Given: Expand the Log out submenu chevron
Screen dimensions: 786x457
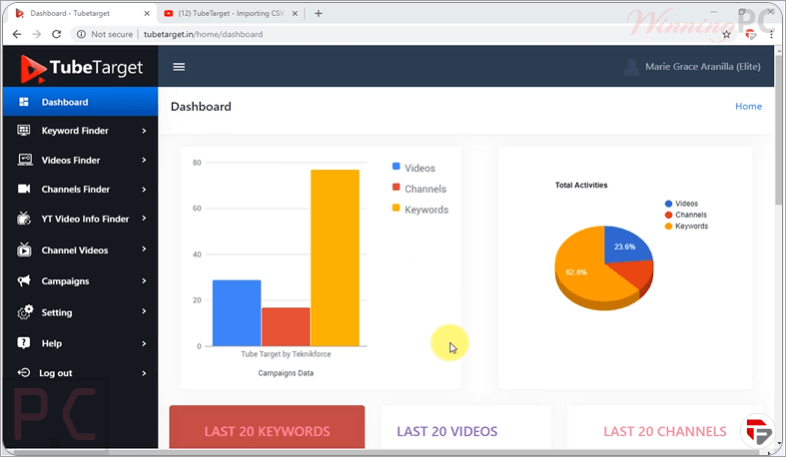Looking at the screenshot, I should pos(144,373).
